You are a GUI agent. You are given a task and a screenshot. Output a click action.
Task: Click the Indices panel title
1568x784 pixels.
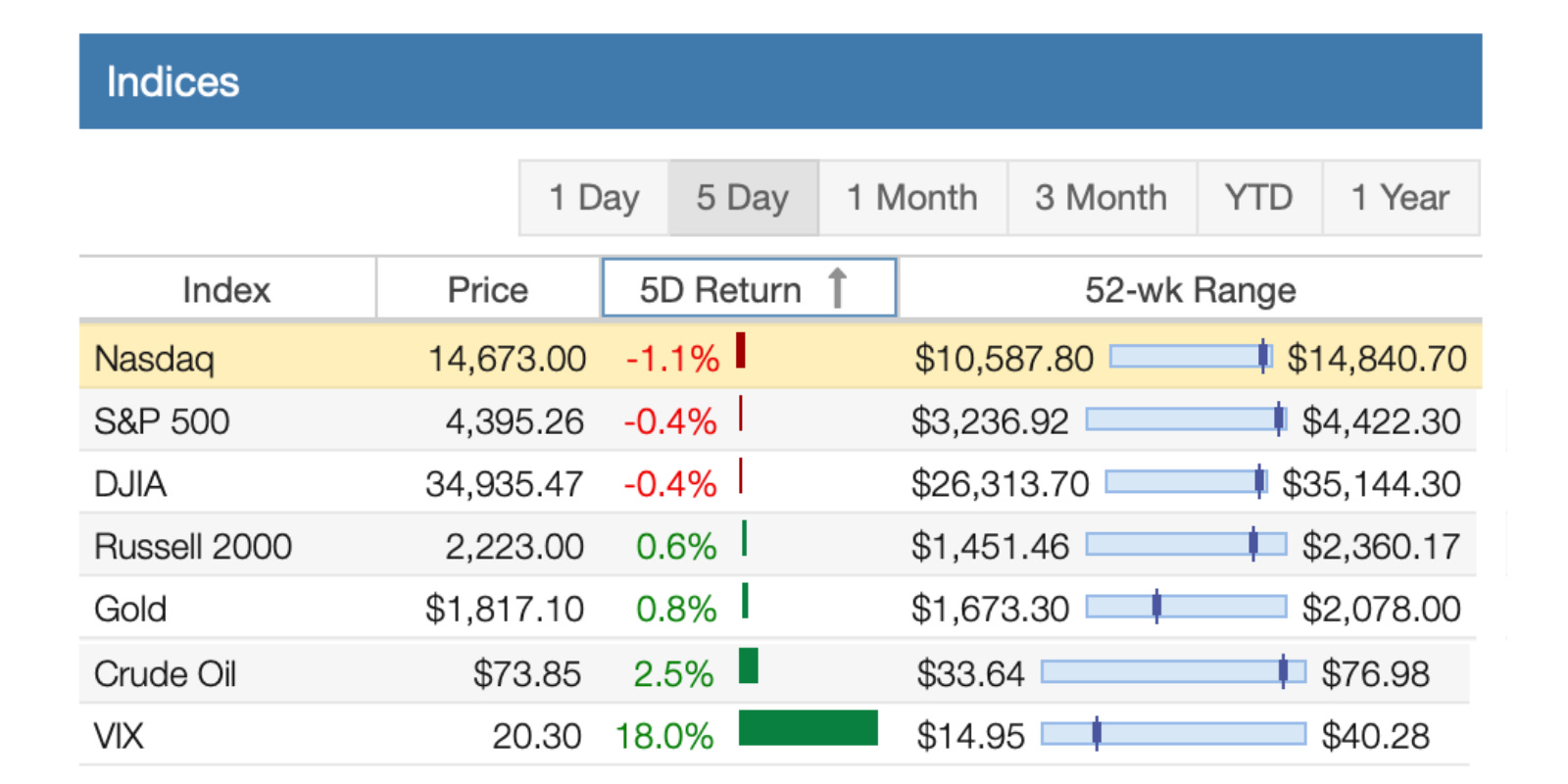coord(172,82)
